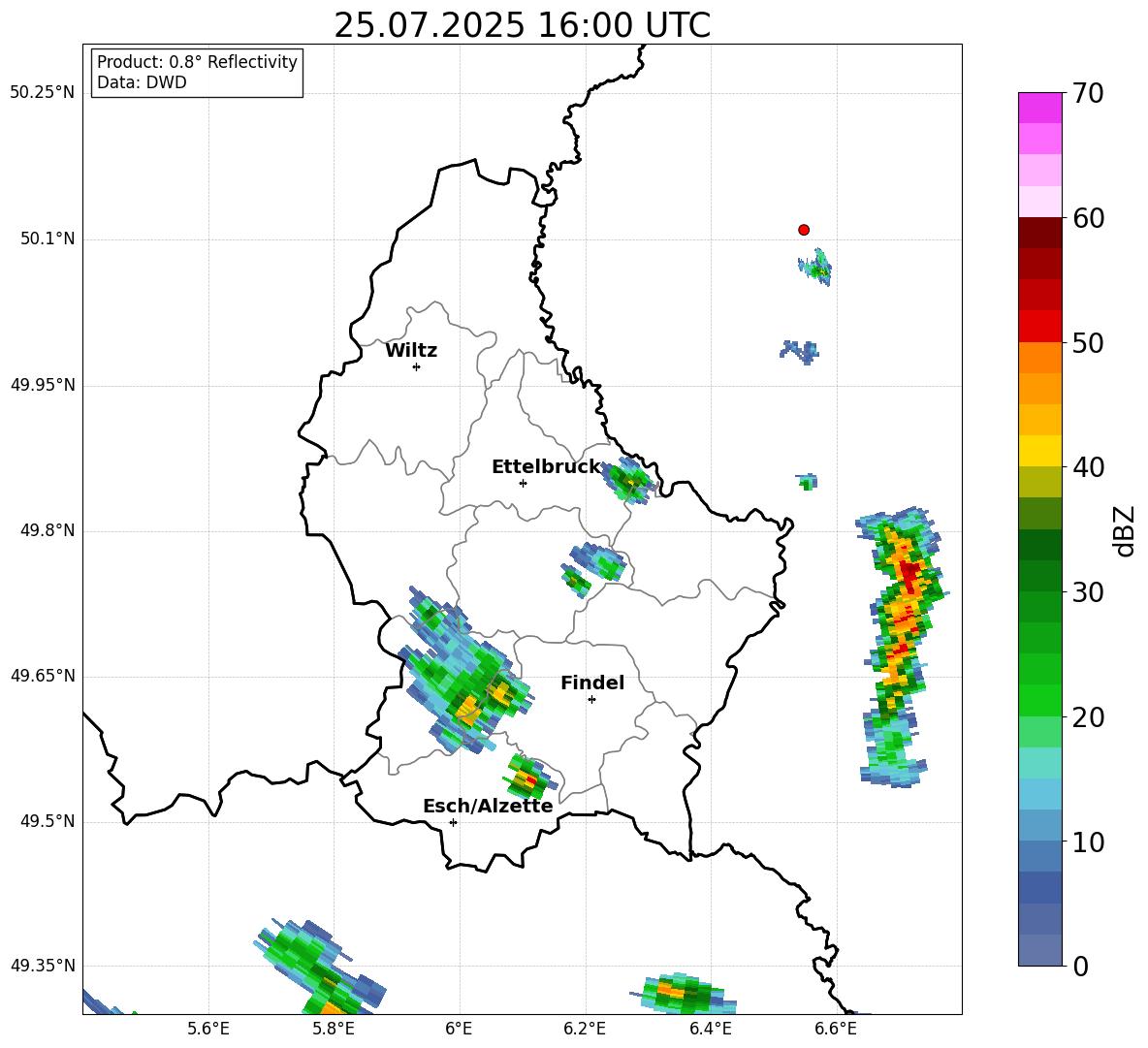Select the Wiltz station label
This screenshot has width=1148, height=1048.
coord(411,351)
